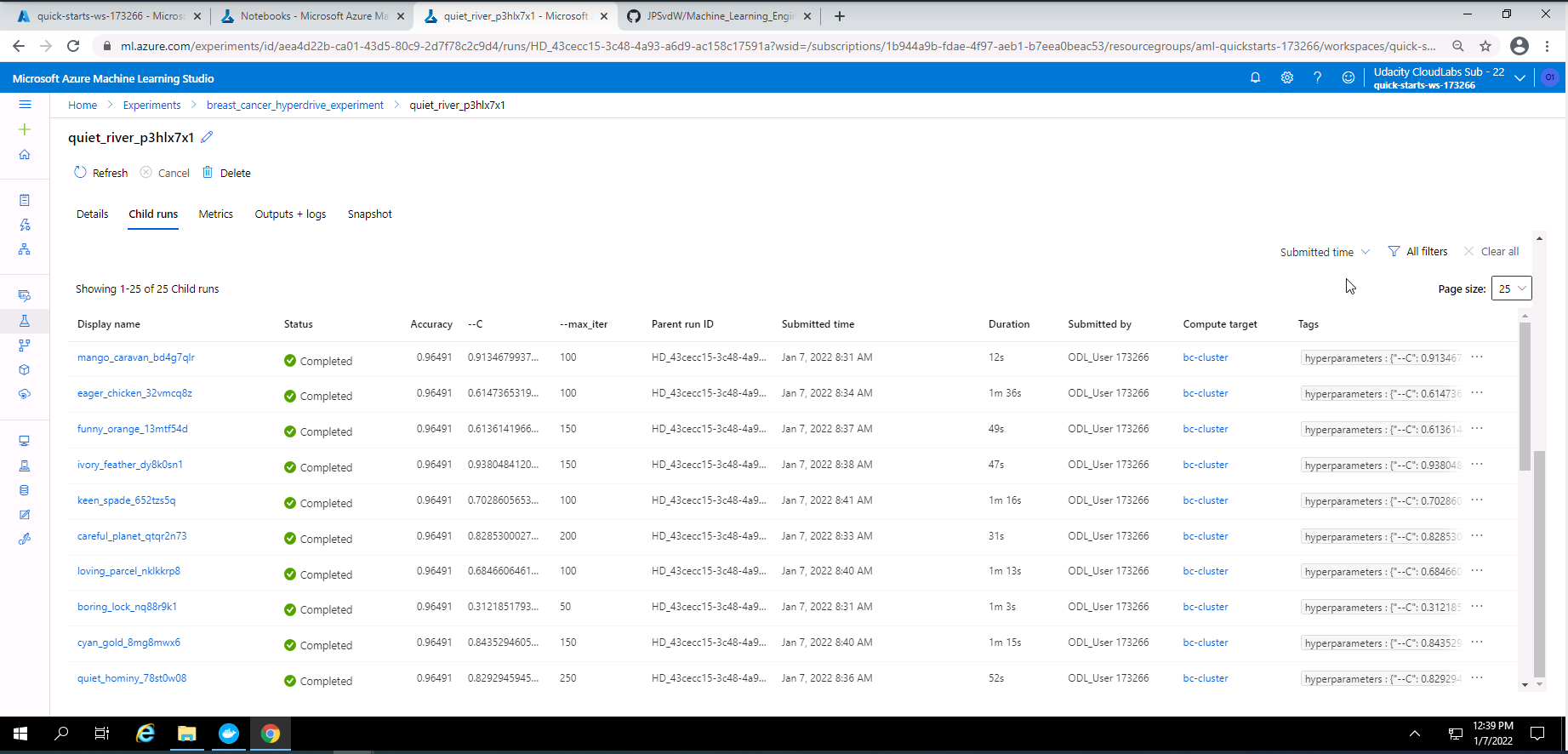Open the user account avatar
Viewport: 1568px width, 754px height.
coord(1549,77)
